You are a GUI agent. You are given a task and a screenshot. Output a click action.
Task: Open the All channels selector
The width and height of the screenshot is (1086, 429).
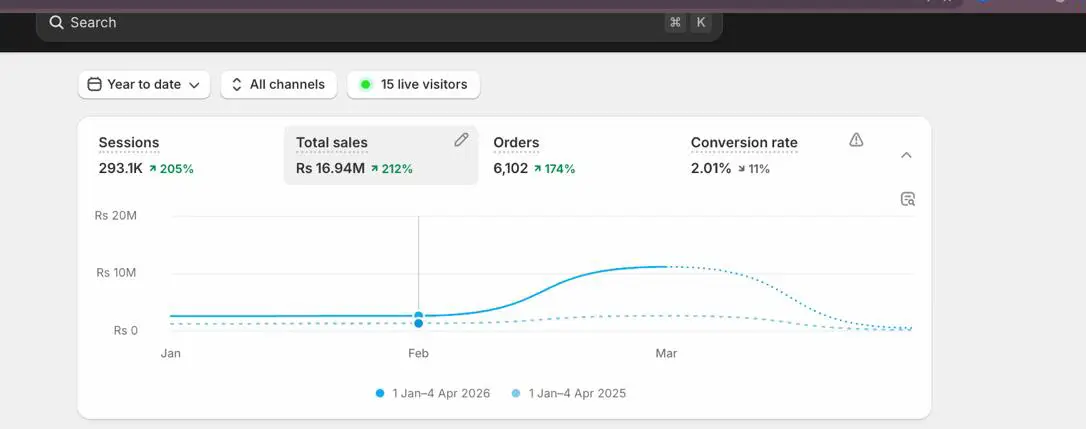pyautogui.click(x=279, y=85)
